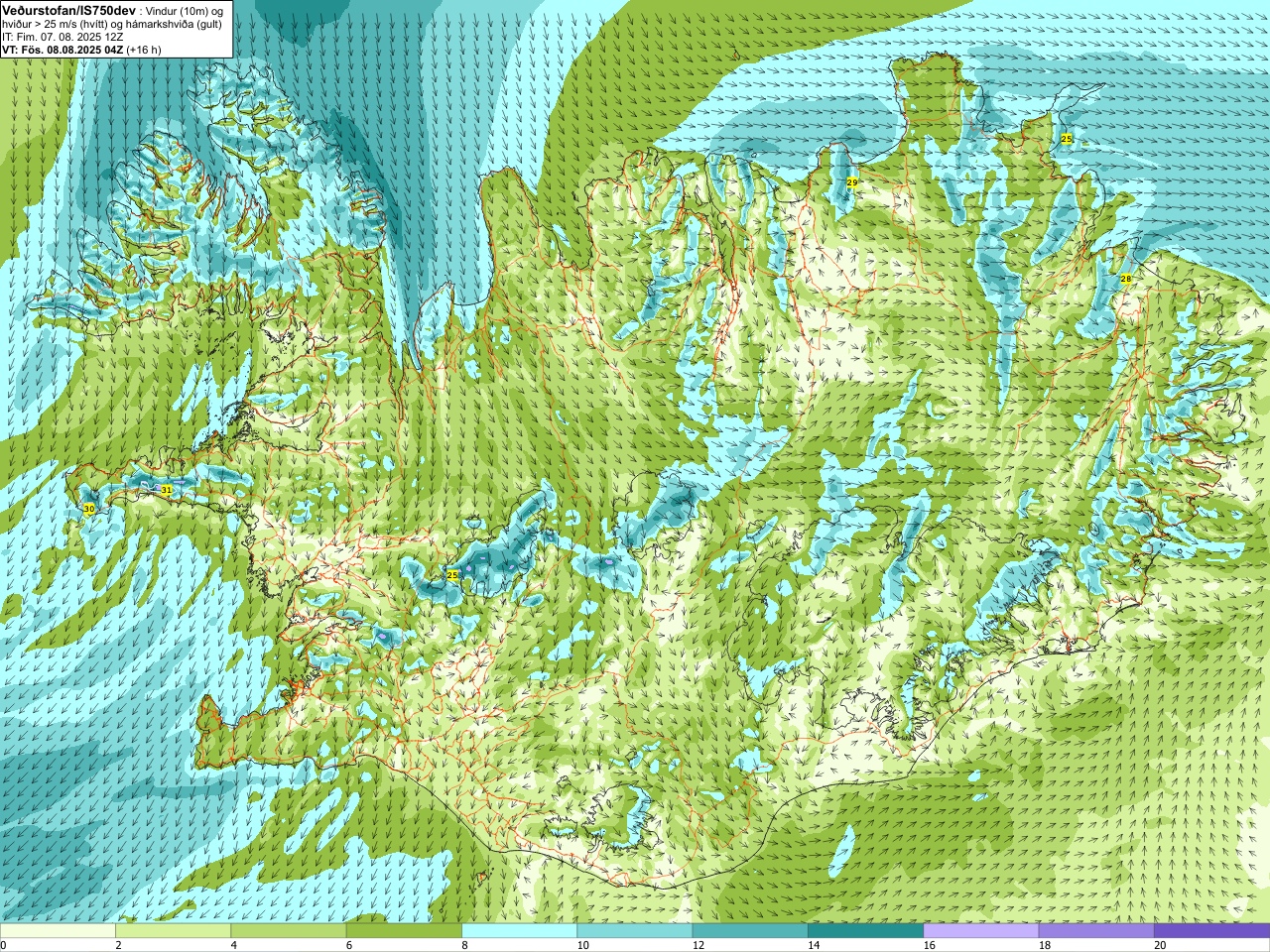1270x952 pixels.
Task: Click the legend tick number 16
Action: (929, 945)
